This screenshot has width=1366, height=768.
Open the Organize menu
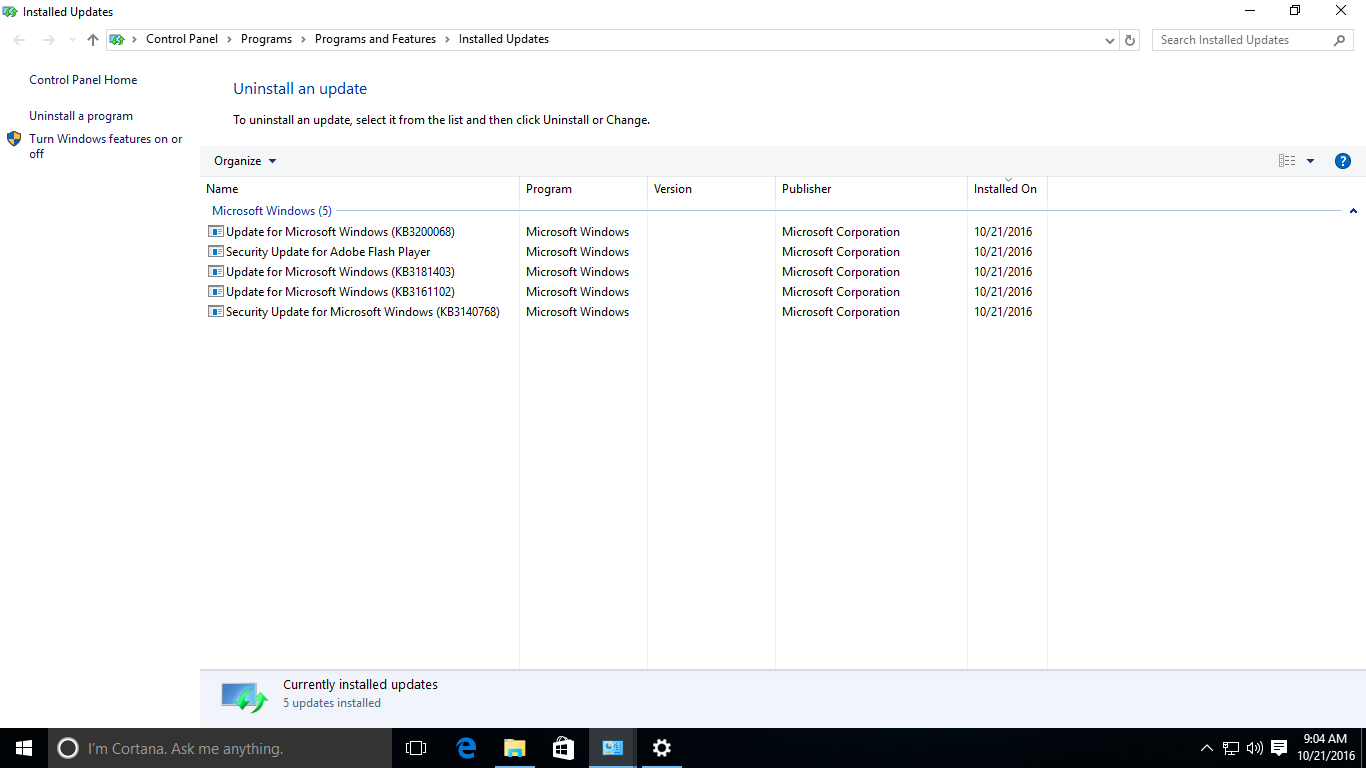click(x=245, y=161)
